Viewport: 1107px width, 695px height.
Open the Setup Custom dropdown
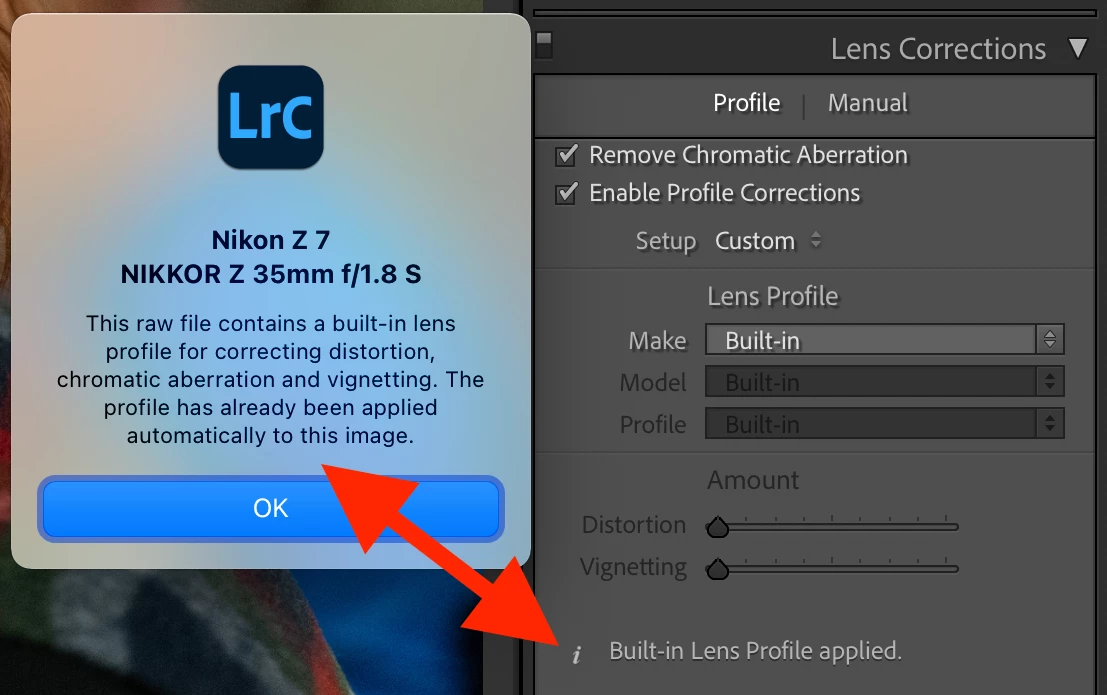point(768,241)
